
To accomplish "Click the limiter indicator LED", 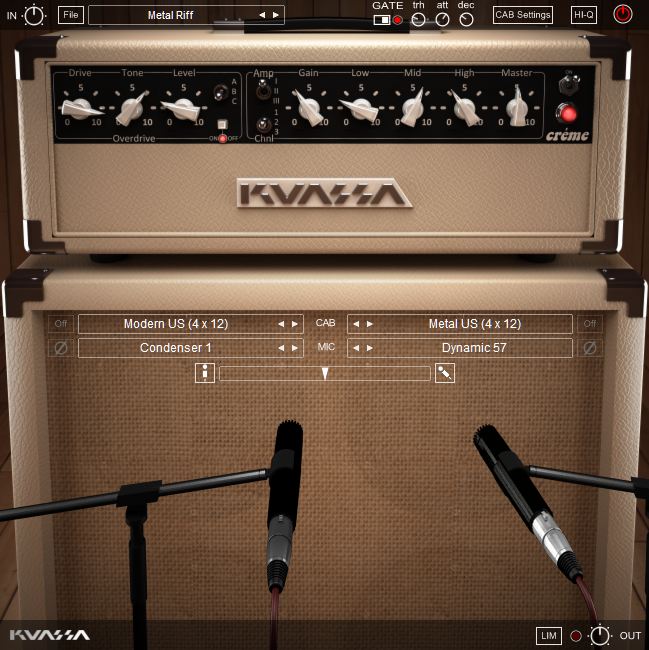I will pyautogui.click(x=576, y=635).
